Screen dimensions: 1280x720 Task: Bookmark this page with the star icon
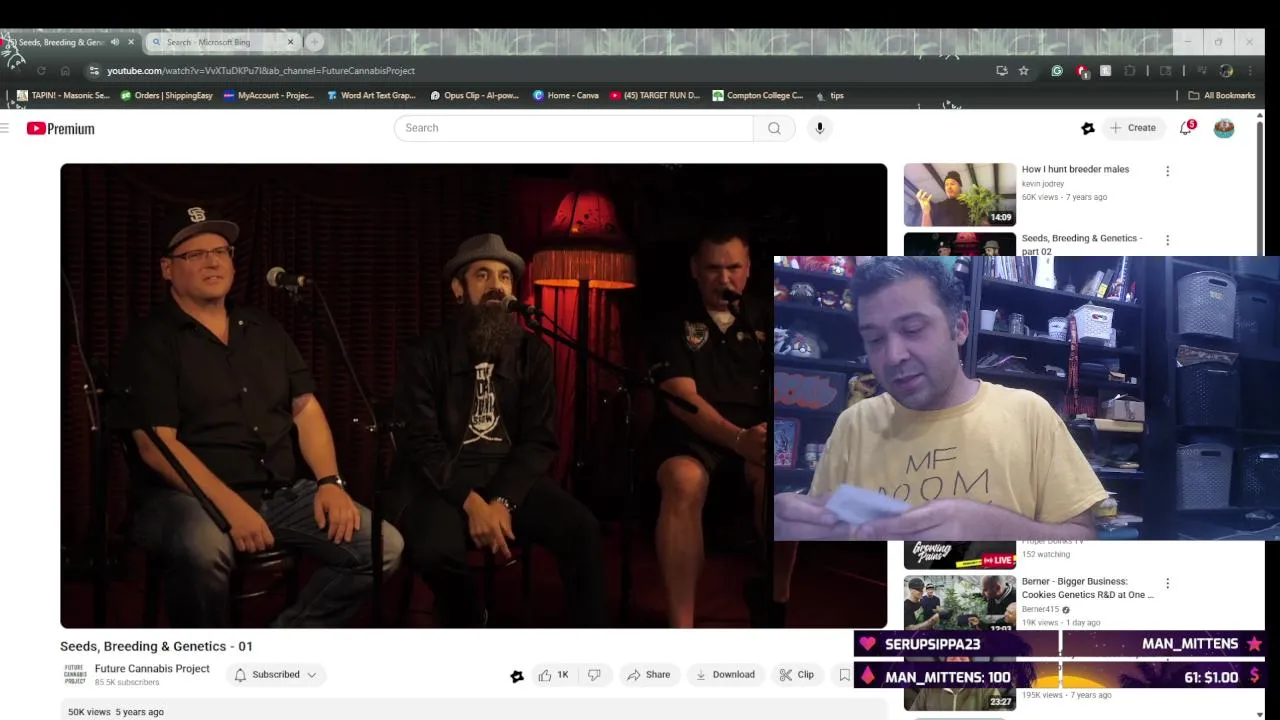[x=1024, y=71]
